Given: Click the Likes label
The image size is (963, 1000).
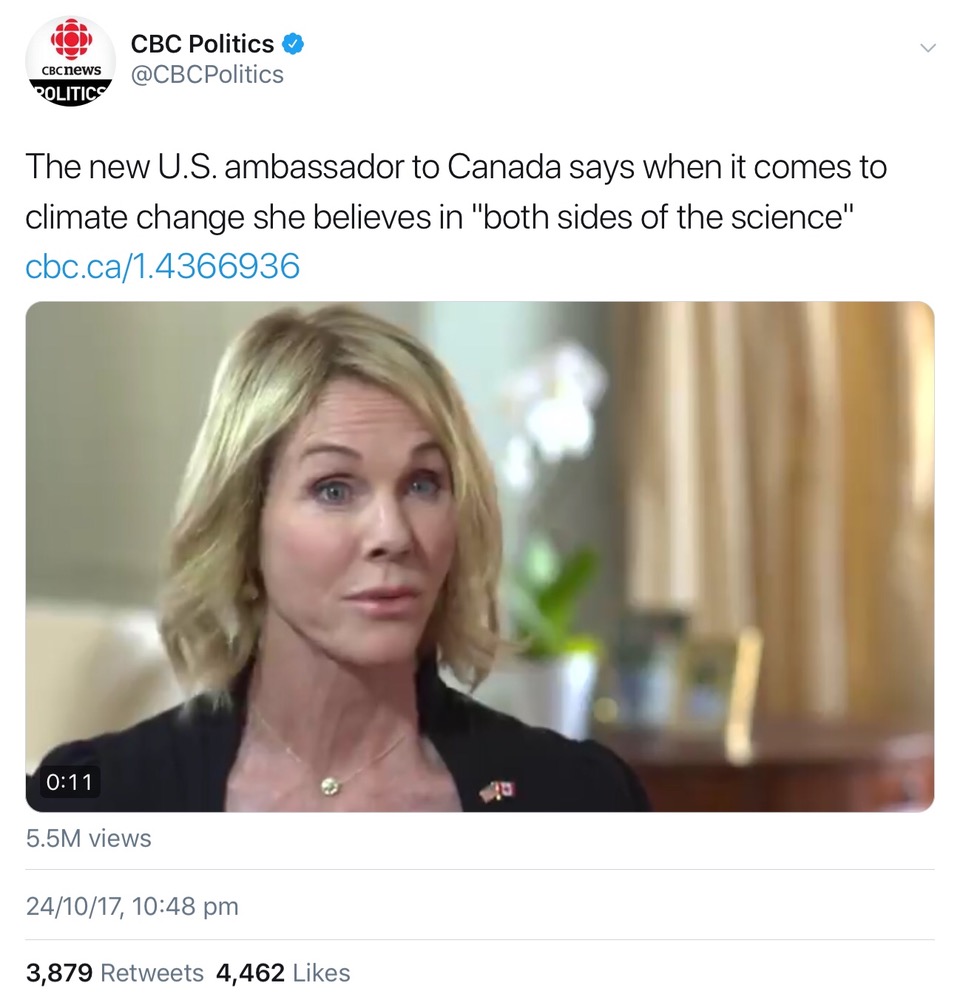Looking at the screenshot, I should click(x=321, y=972).
